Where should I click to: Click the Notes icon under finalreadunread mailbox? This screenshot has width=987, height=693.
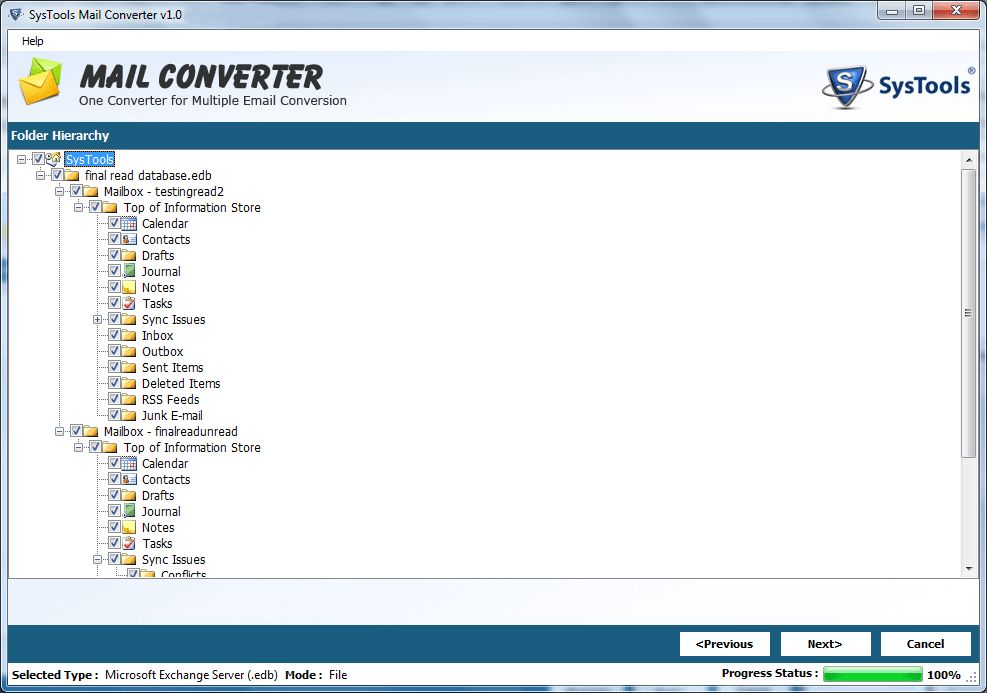pos(129,527)
